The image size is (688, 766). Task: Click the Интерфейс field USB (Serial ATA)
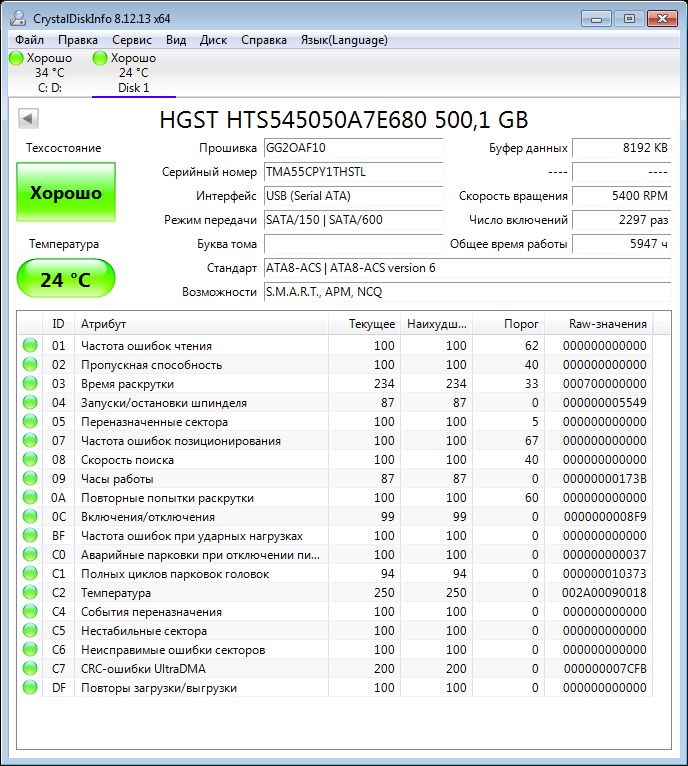tap(353, 196)
